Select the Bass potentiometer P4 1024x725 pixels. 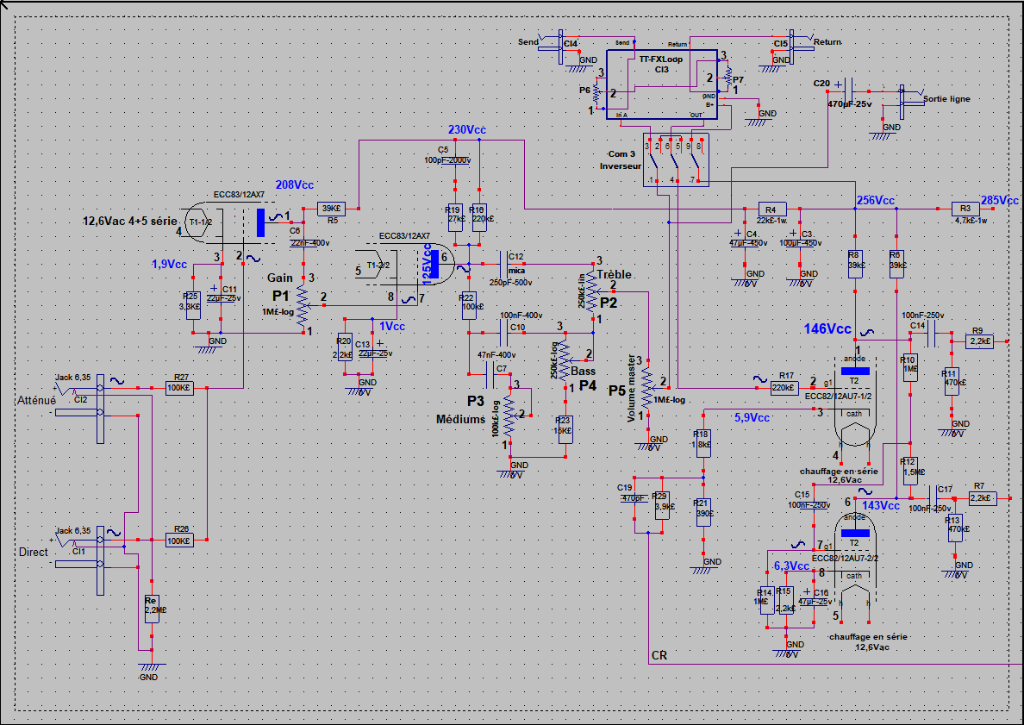pos(563,355)
